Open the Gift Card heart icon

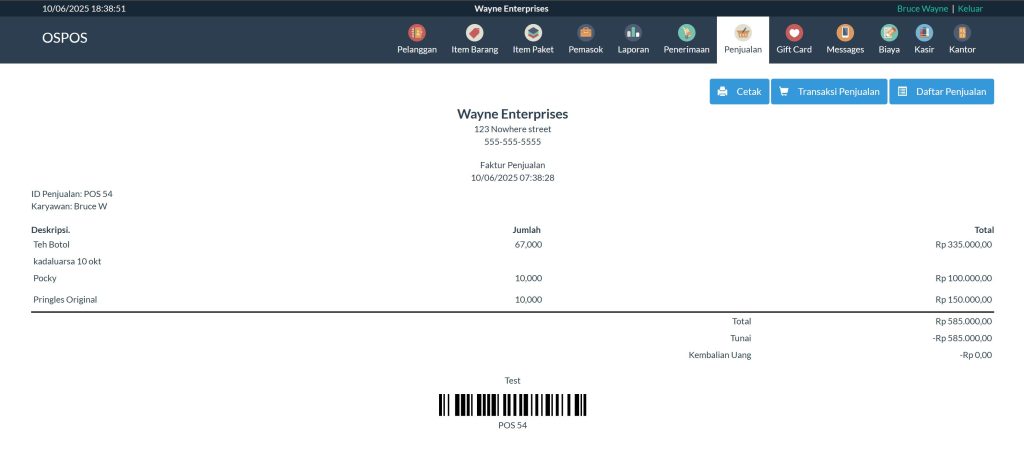tap(794, 33)
